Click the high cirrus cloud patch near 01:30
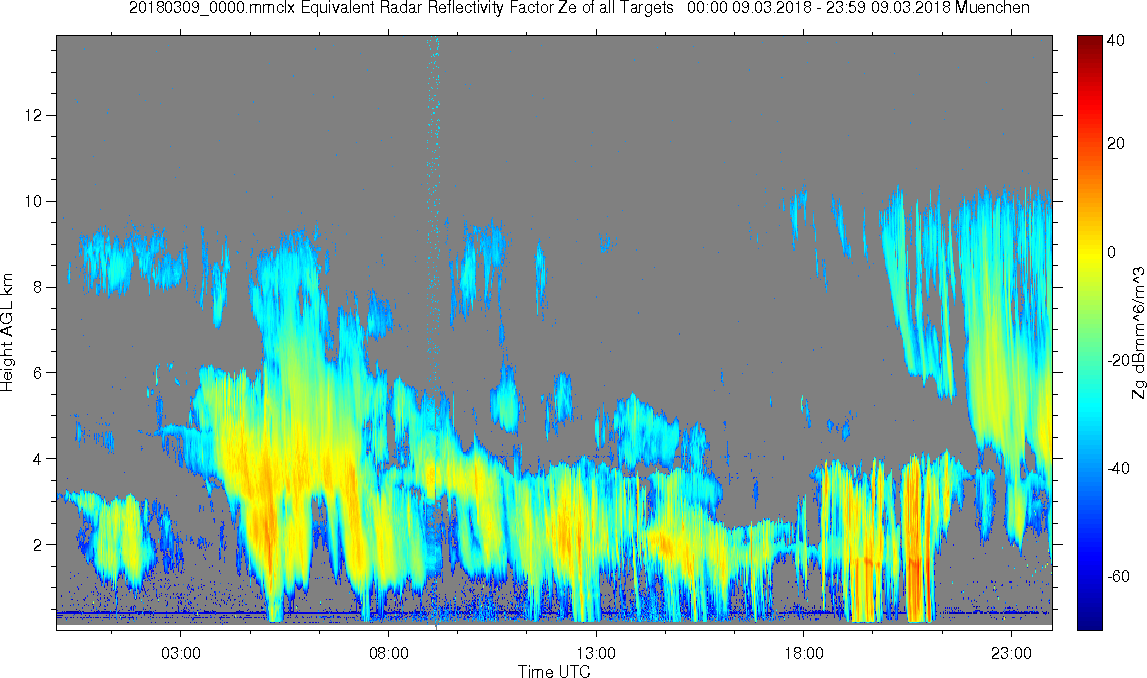Viewport: 1147px width, 678px height. point(110,263)
